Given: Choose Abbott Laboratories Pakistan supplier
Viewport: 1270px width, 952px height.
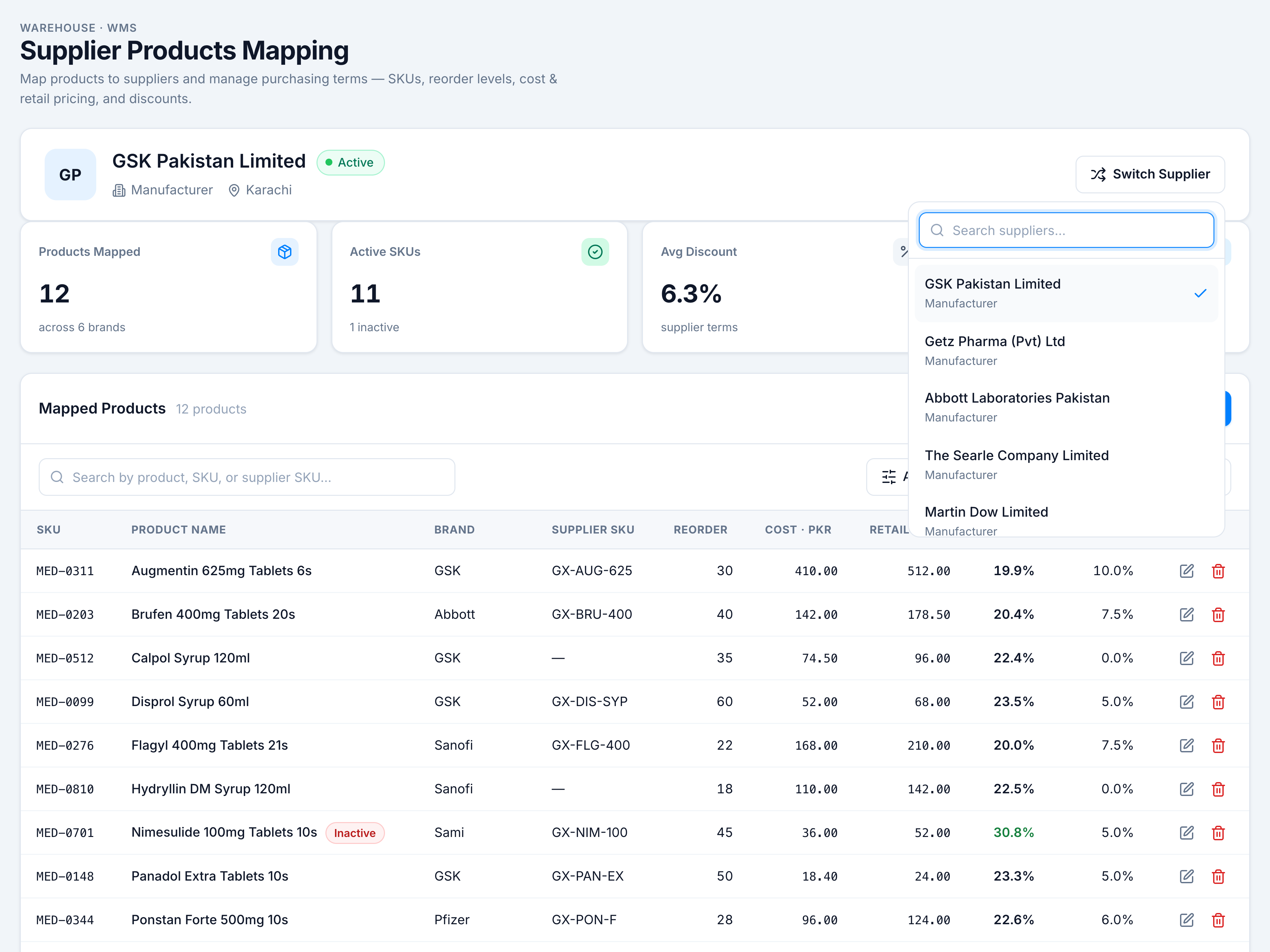Looking at the screenshot, I should pos(1066,408).
